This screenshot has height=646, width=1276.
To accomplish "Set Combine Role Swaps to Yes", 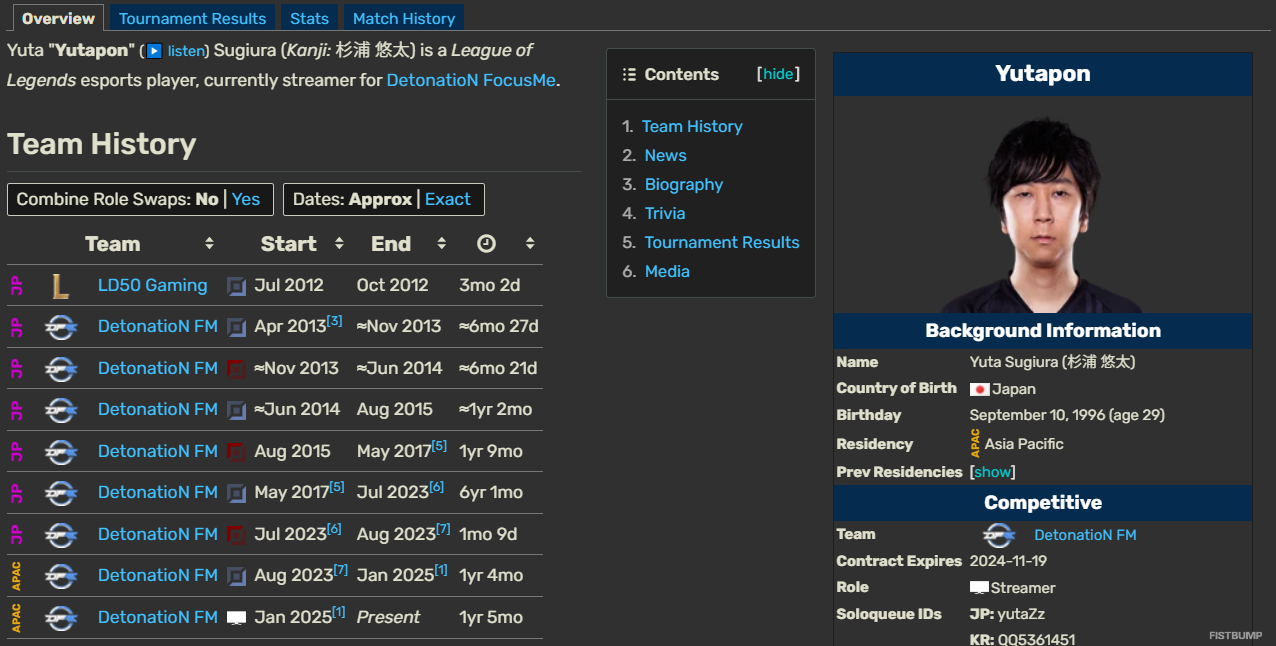I will pyautogui.click(x=246, y=199).
